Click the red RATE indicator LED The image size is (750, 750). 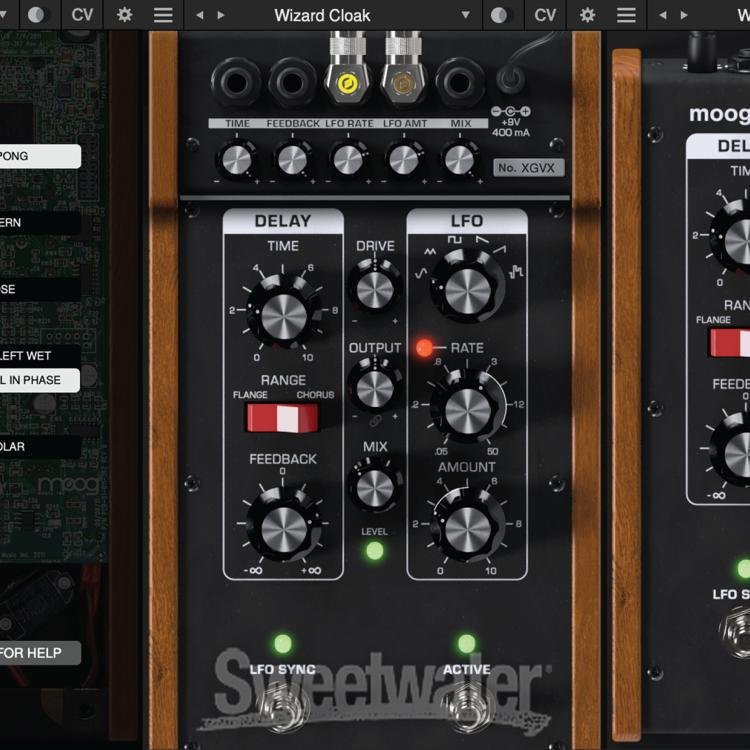tap(424, 348)
